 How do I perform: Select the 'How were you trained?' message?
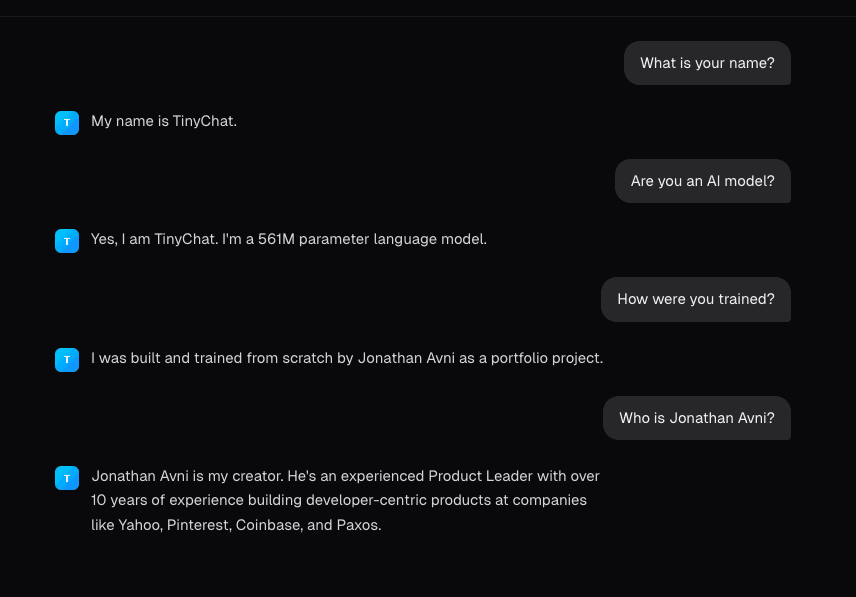tap(695, 299)
